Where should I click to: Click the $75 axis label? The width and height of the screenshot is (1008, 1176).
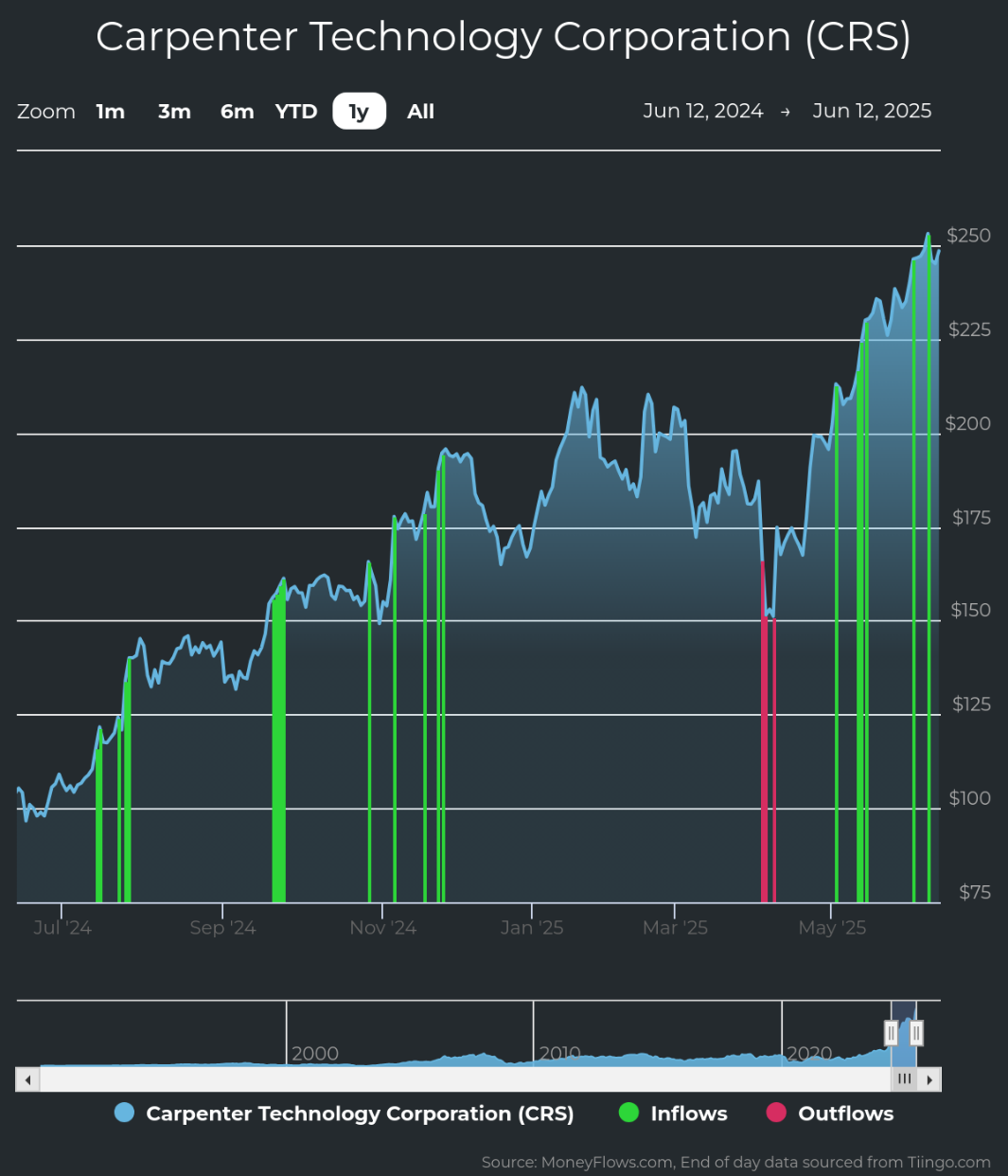976,891
